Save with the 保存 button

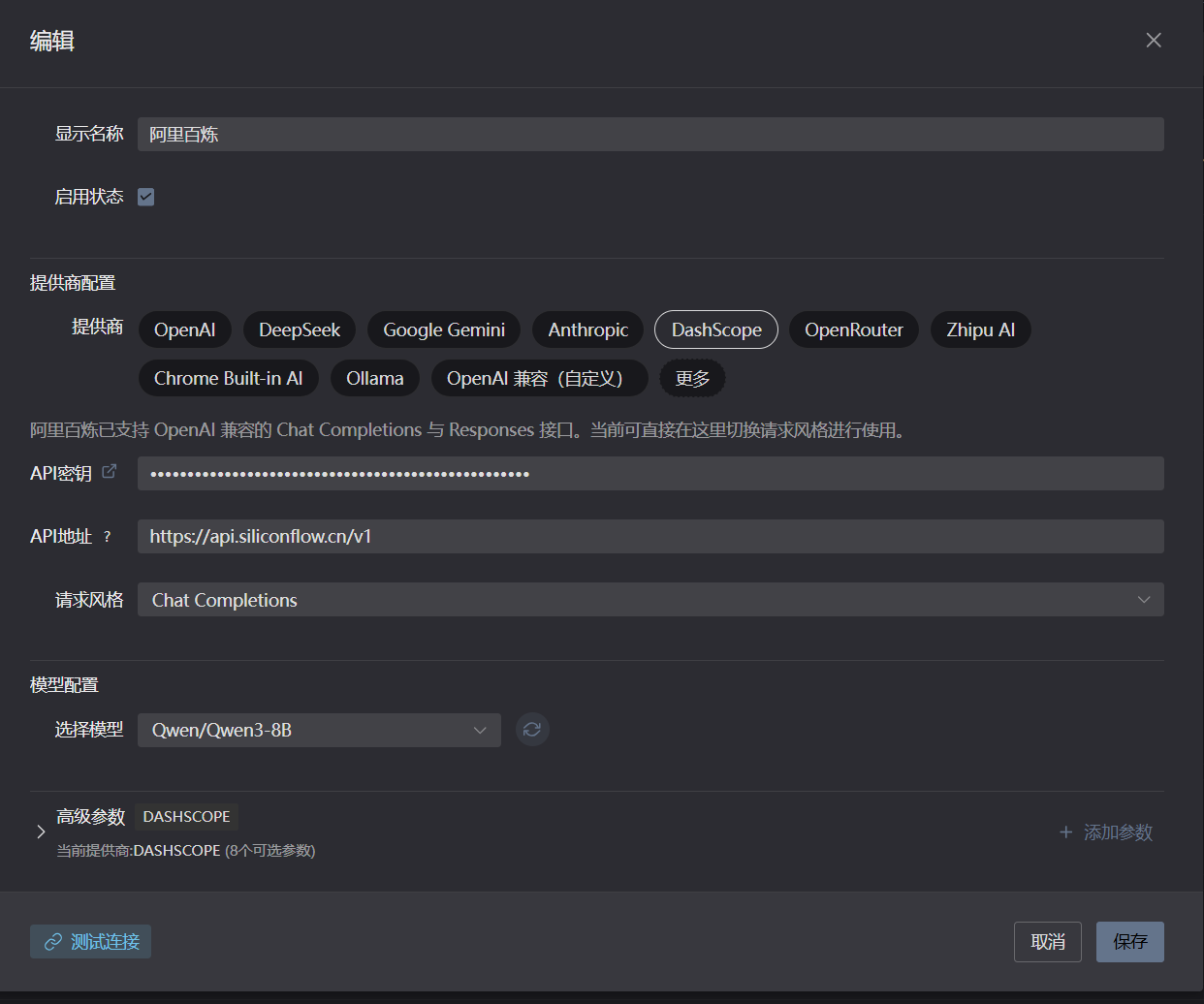(x=1130, y=942)
